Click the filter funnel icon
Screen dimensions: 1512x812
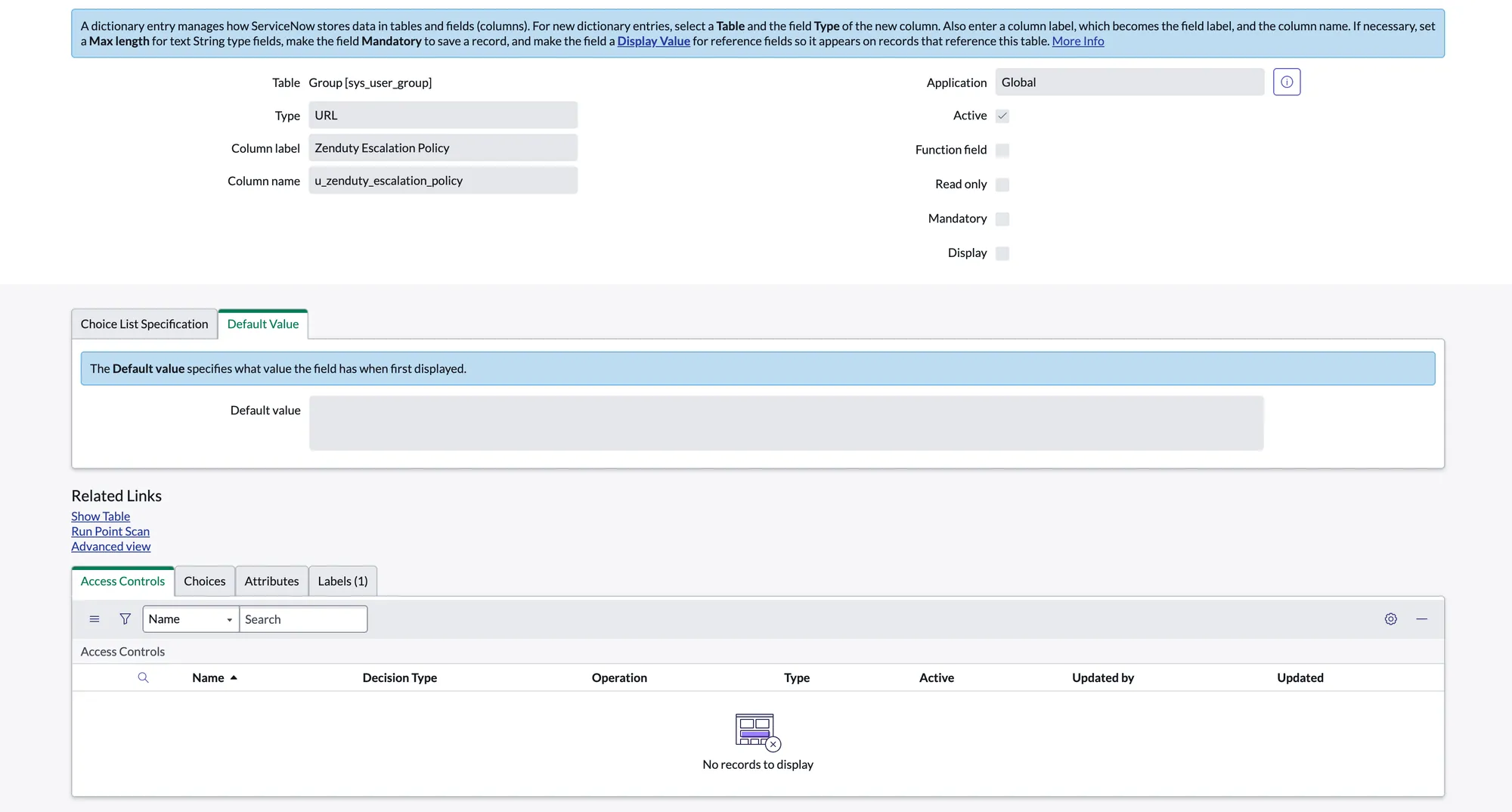125,619
